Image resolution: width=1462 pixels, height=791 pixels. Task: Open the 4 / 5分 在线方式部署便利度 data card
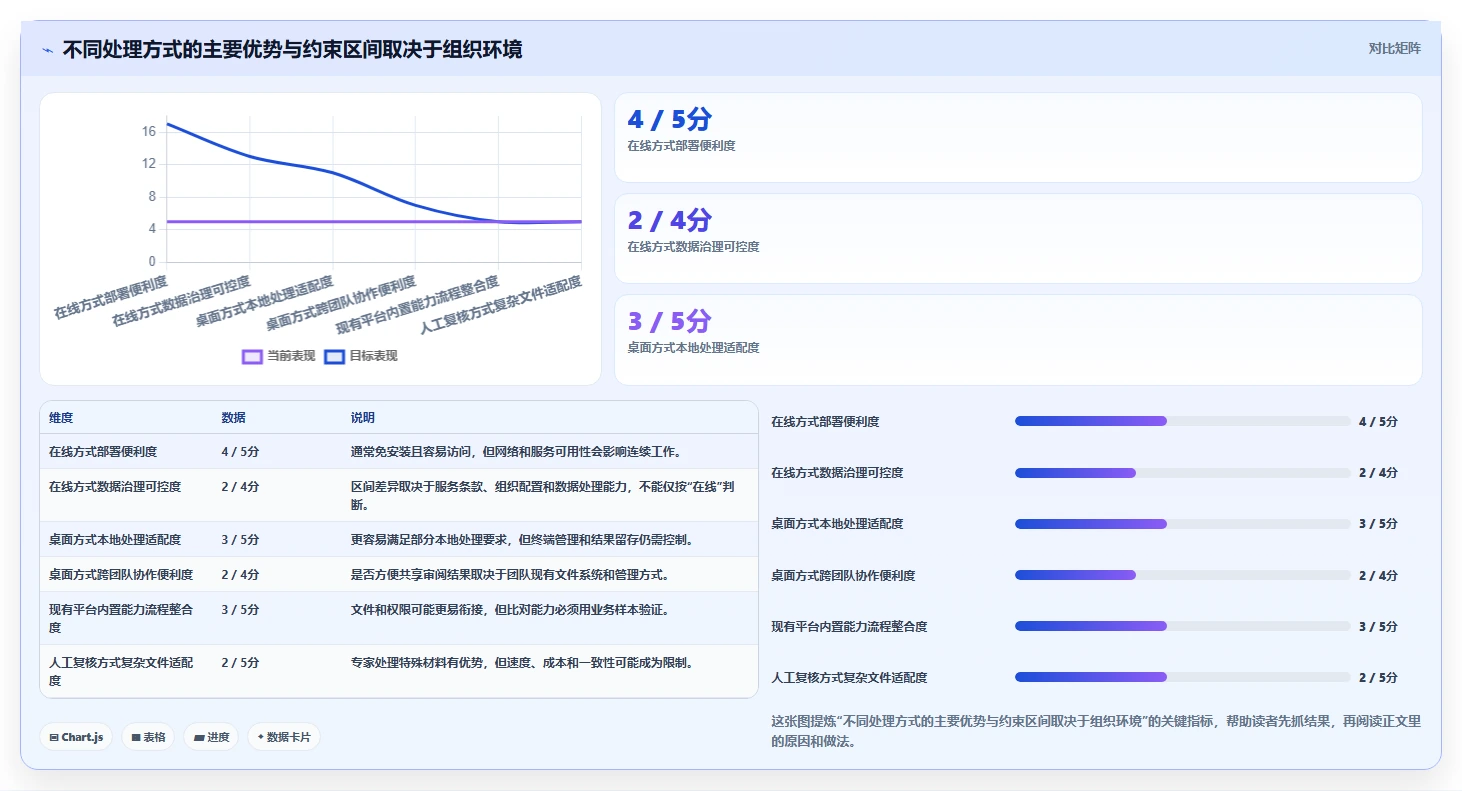click(1018, 137)
